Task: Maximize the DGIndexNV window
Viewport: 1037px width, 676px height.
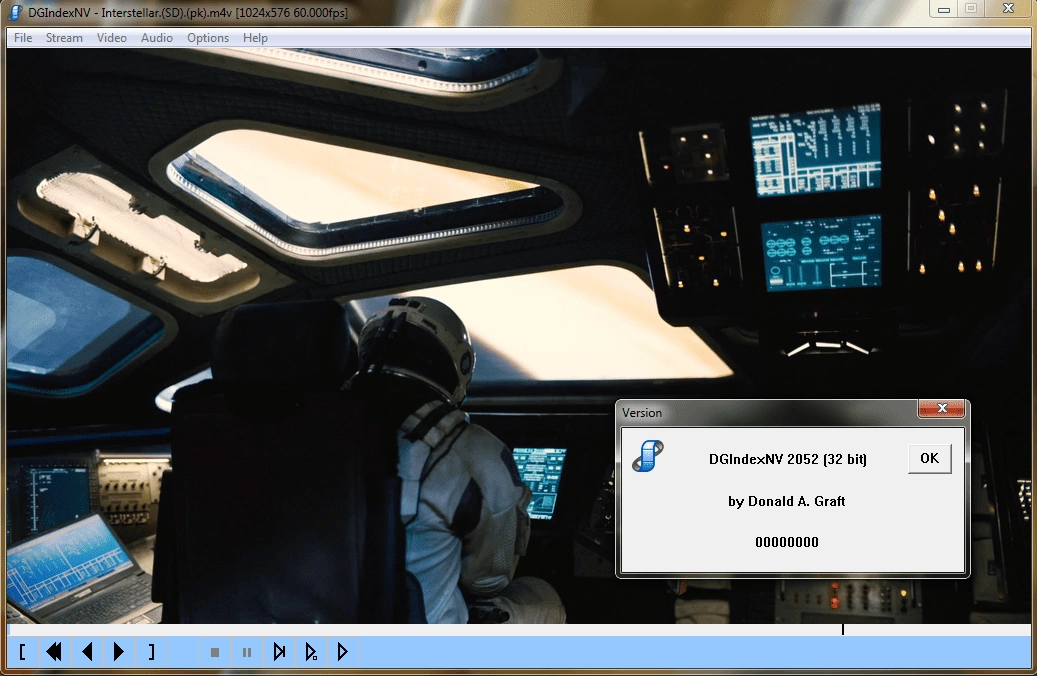Action: [x=971, y=9]
